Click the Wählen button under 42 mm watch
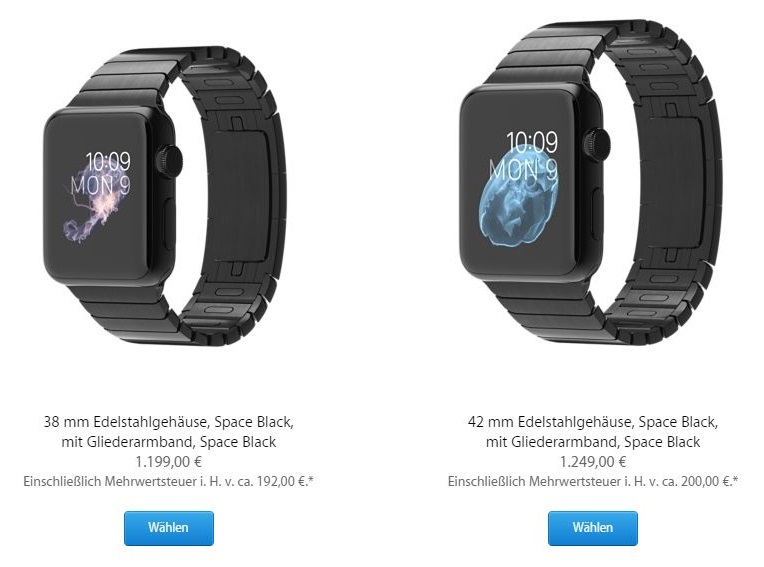 click(x=592, y=528)
